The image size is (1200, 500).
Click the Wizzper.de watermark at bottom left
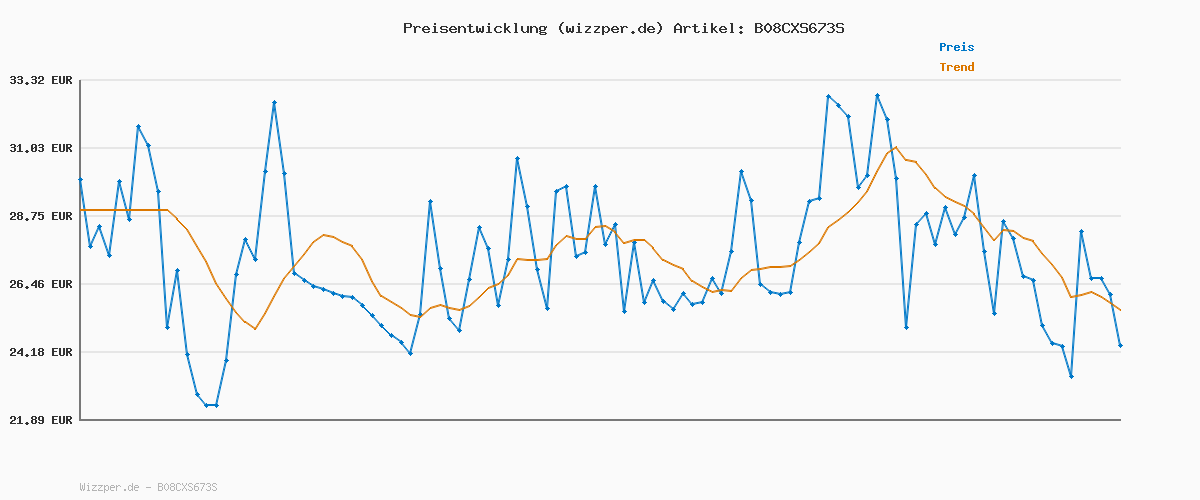148,487
